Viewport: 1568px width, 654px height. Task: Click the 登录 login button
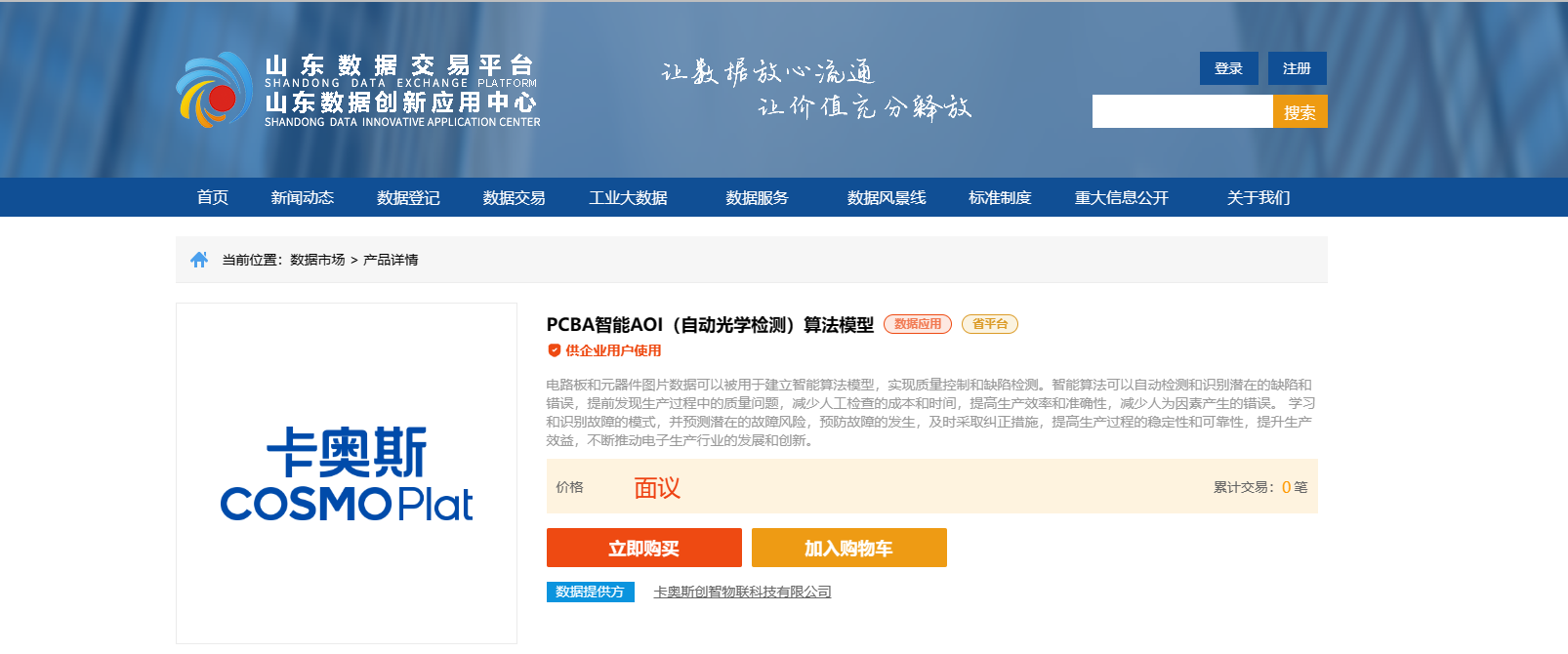point(1229,68)
